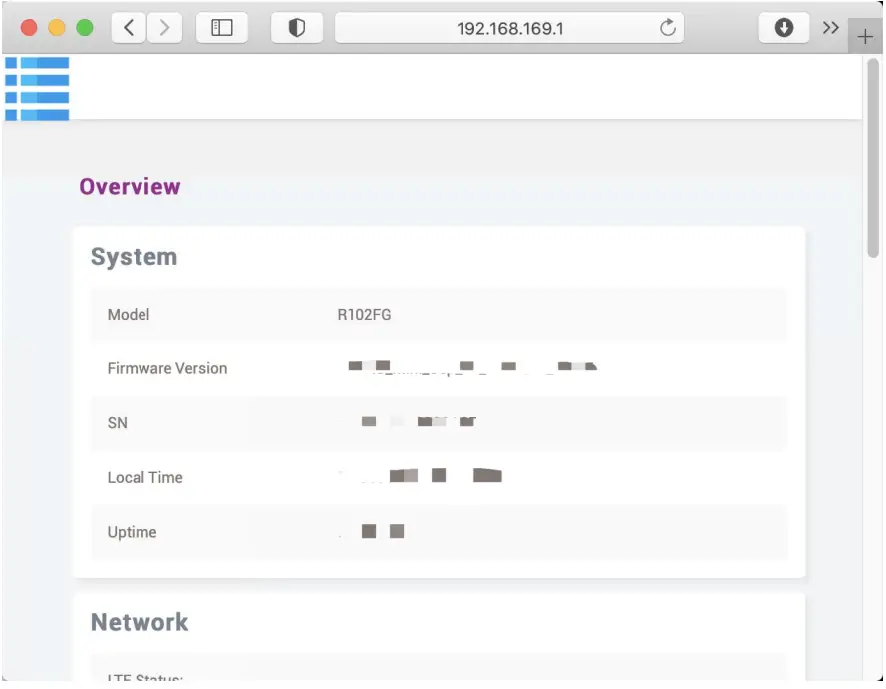Select the Overview page heading
This screenshot has height=689, width=886.
coord(130,187)
